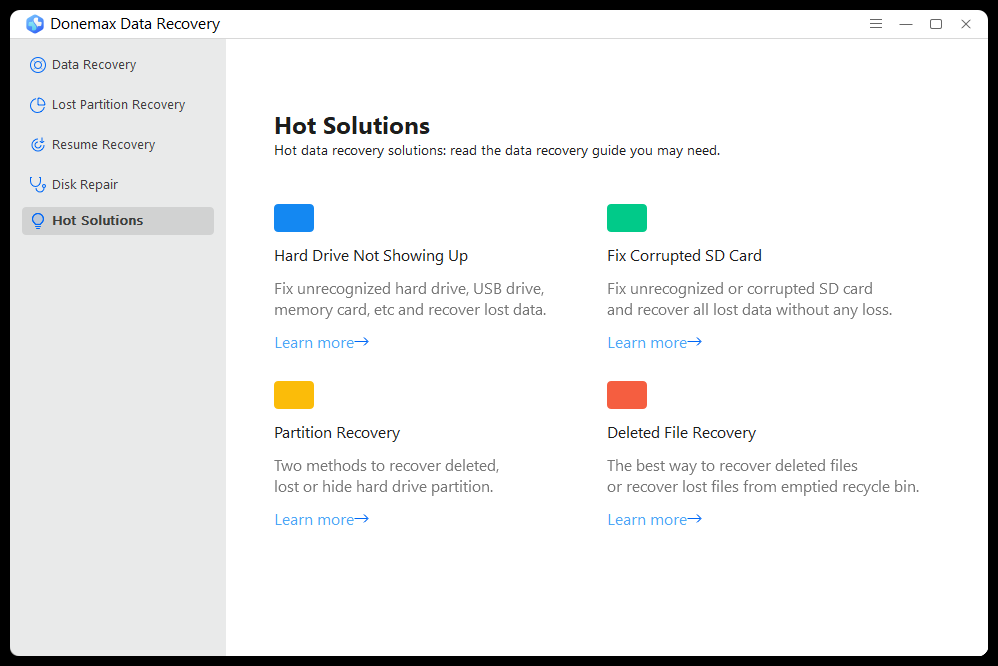998x666 pixels.
Task: Click the yellow Partition Recovery icon
Action: (x=294, y=395)
